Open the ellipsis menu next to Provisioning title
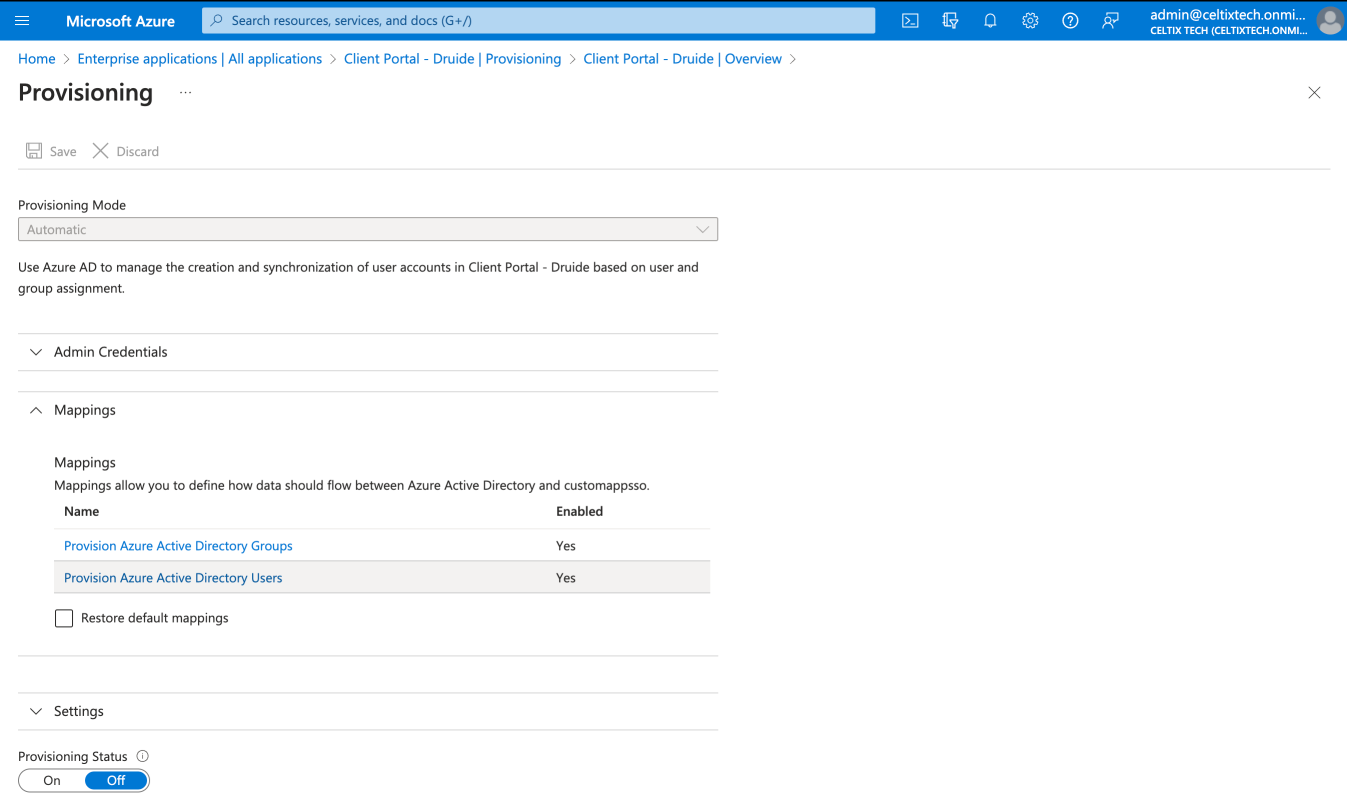 (185, 92)
